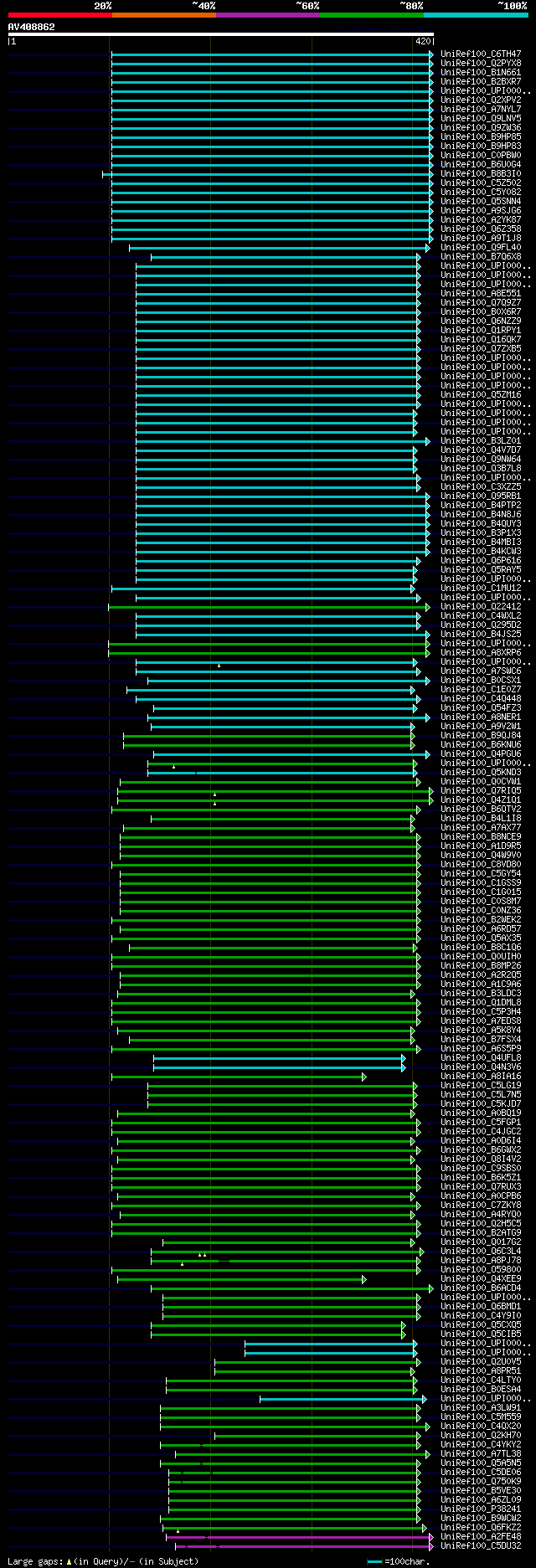Screen dimensions: 536x1568
Task: Select the UniRef100_A8XRP6 entry
Action: pos(481,653)
